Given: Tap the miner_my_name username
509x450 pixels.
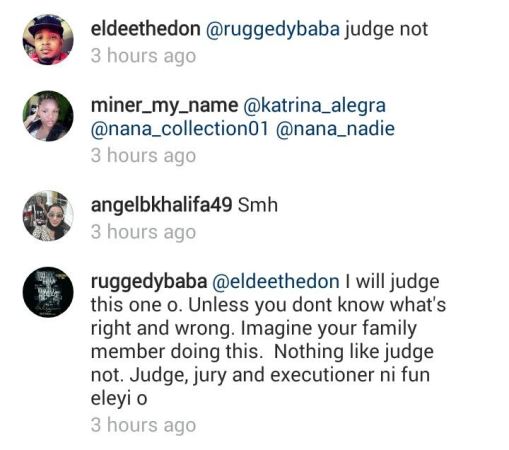Looking at the screenshot, I should pos(164,106).
